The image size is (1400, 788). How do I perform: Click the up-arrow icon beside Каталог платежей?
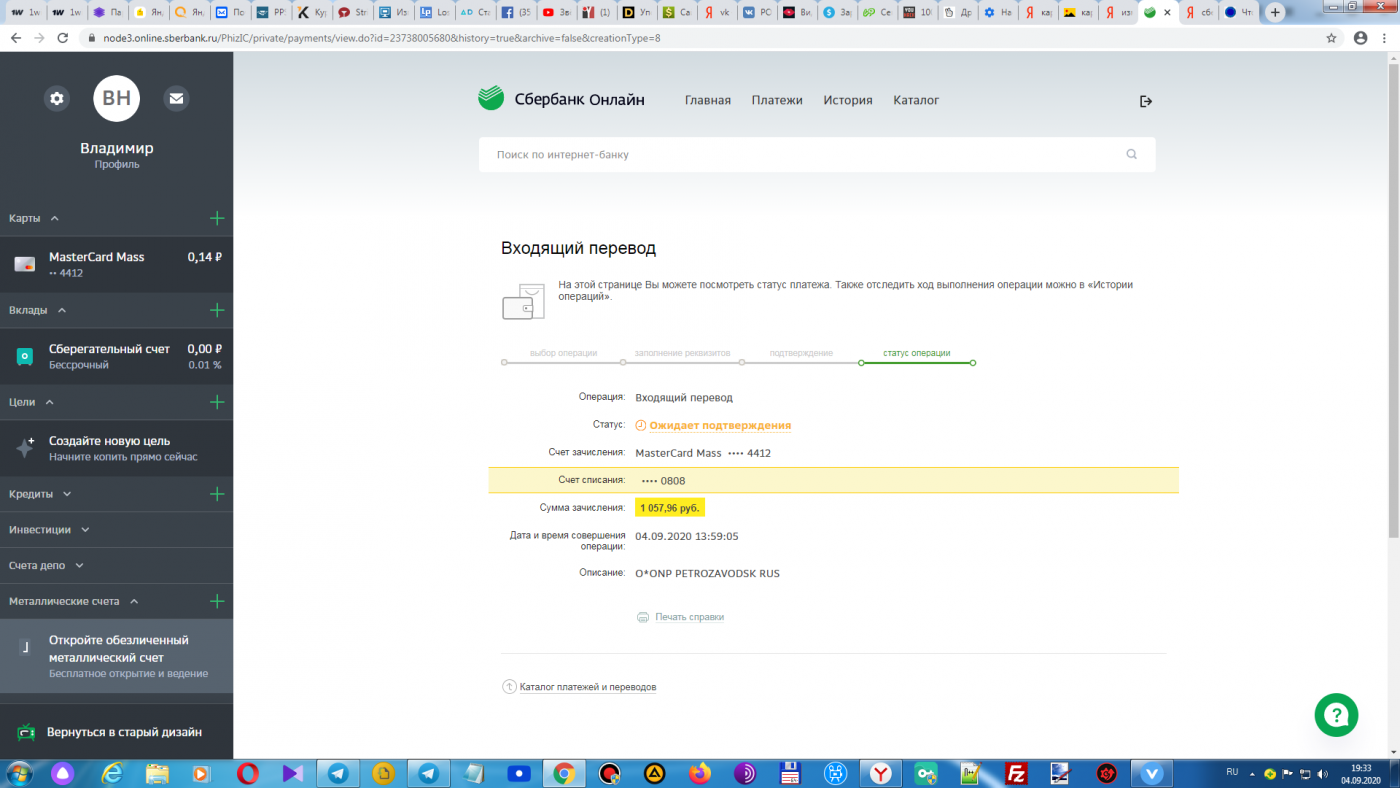point(509,687)
